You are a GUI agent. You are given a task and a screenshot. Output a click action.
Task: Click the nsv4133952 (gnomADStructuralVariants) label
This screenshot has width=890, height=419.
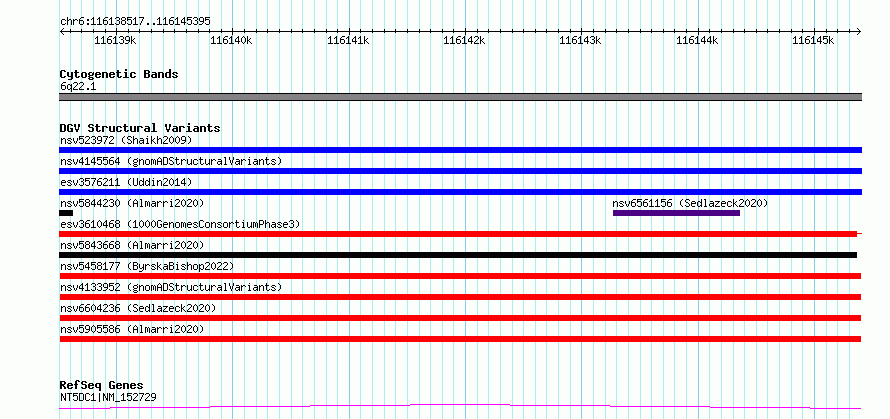click(171, 287)
